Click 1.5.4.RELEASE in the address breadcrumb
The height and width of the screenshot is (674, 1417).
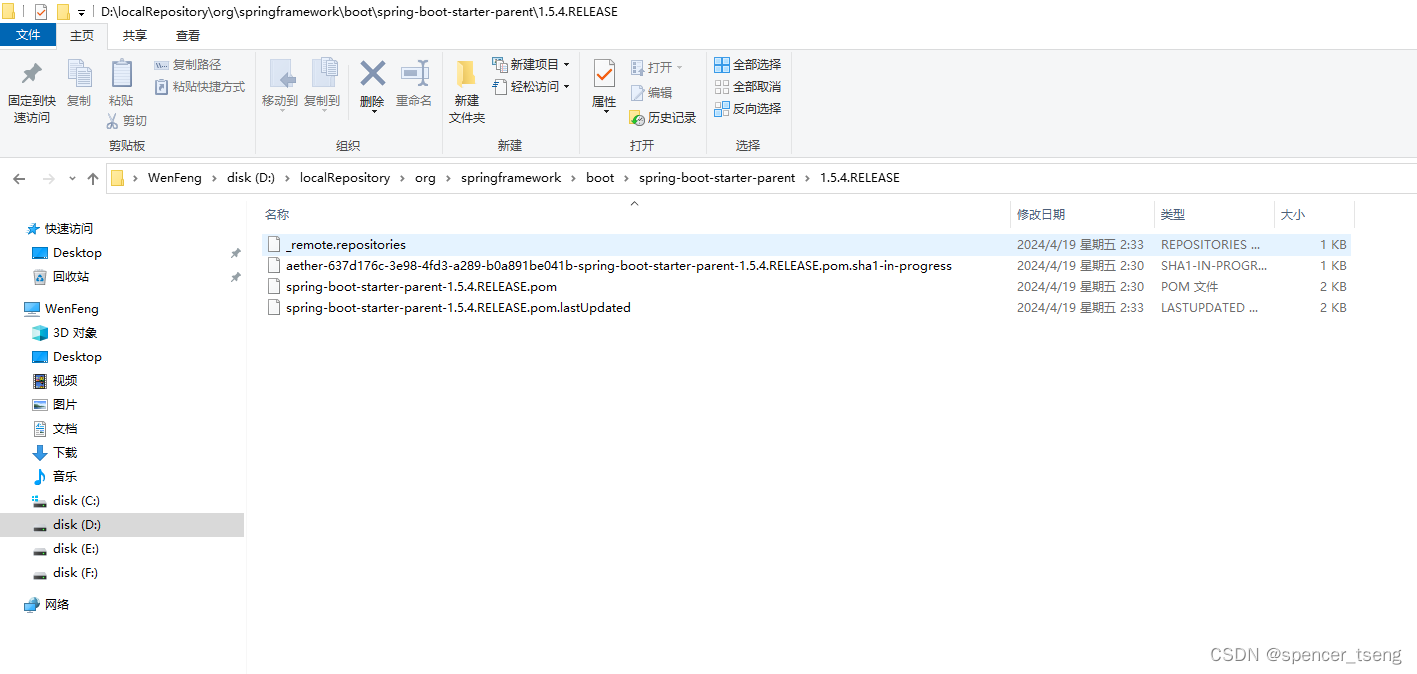click(860, 178)
